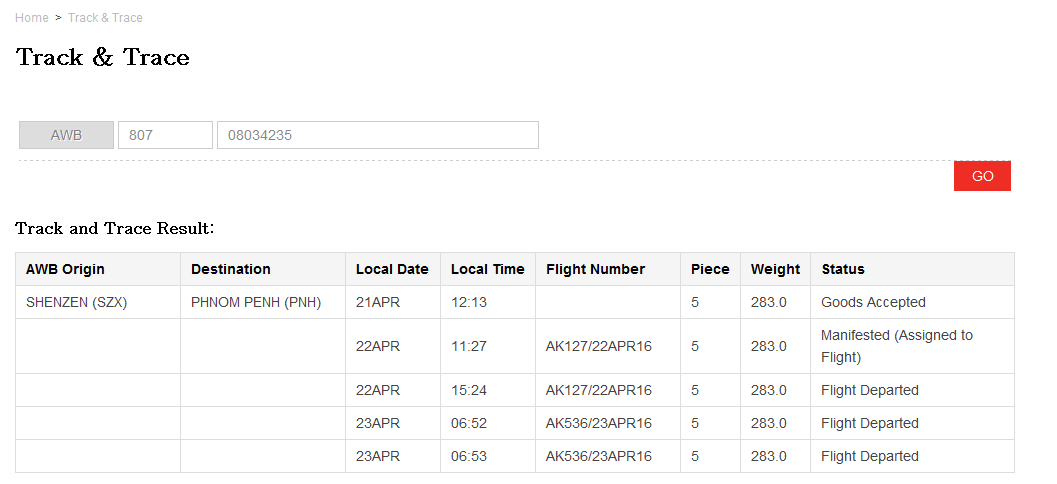This screenshot has width=1057, height=484.
Task: Click the Local Date column header
Action: [393, 269]
